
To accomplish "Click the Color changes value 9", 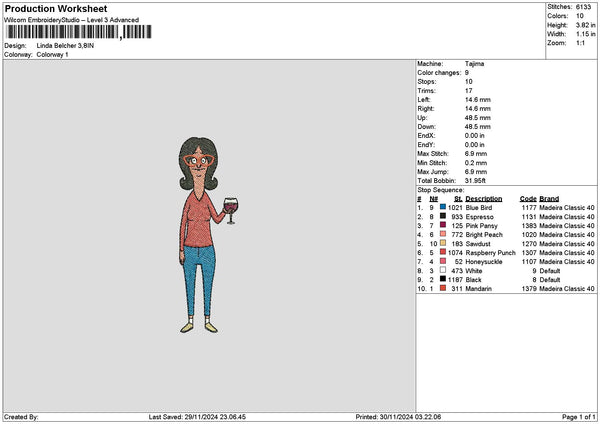I will 467,73.
